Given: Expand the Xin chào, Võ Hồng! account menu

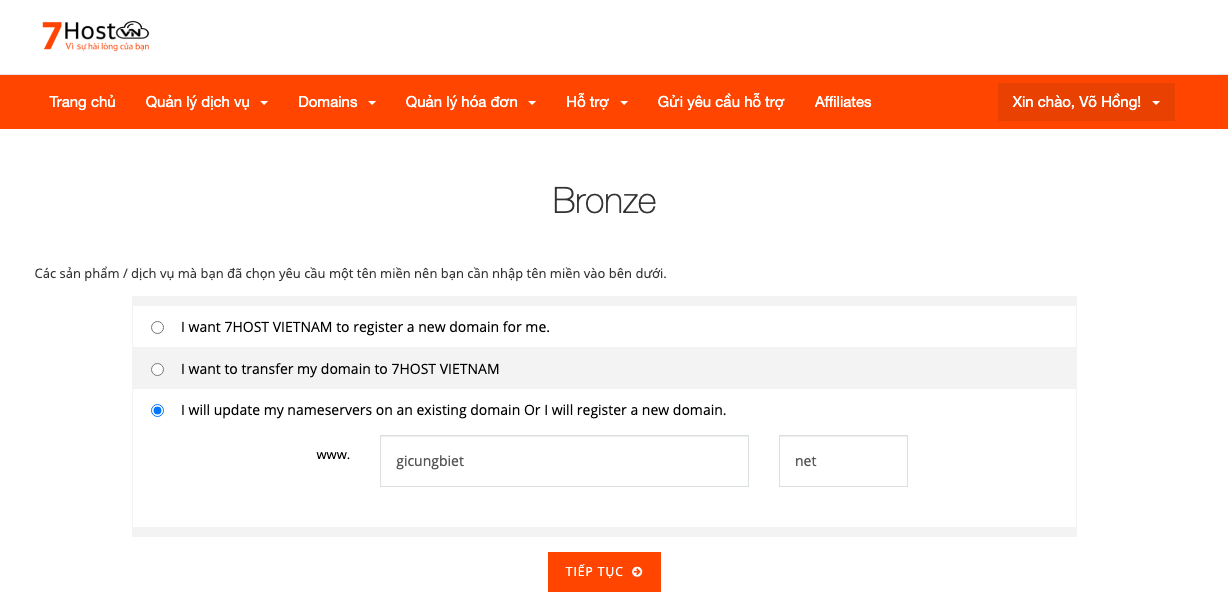Looking at the screenshot, I should 1086,102.
